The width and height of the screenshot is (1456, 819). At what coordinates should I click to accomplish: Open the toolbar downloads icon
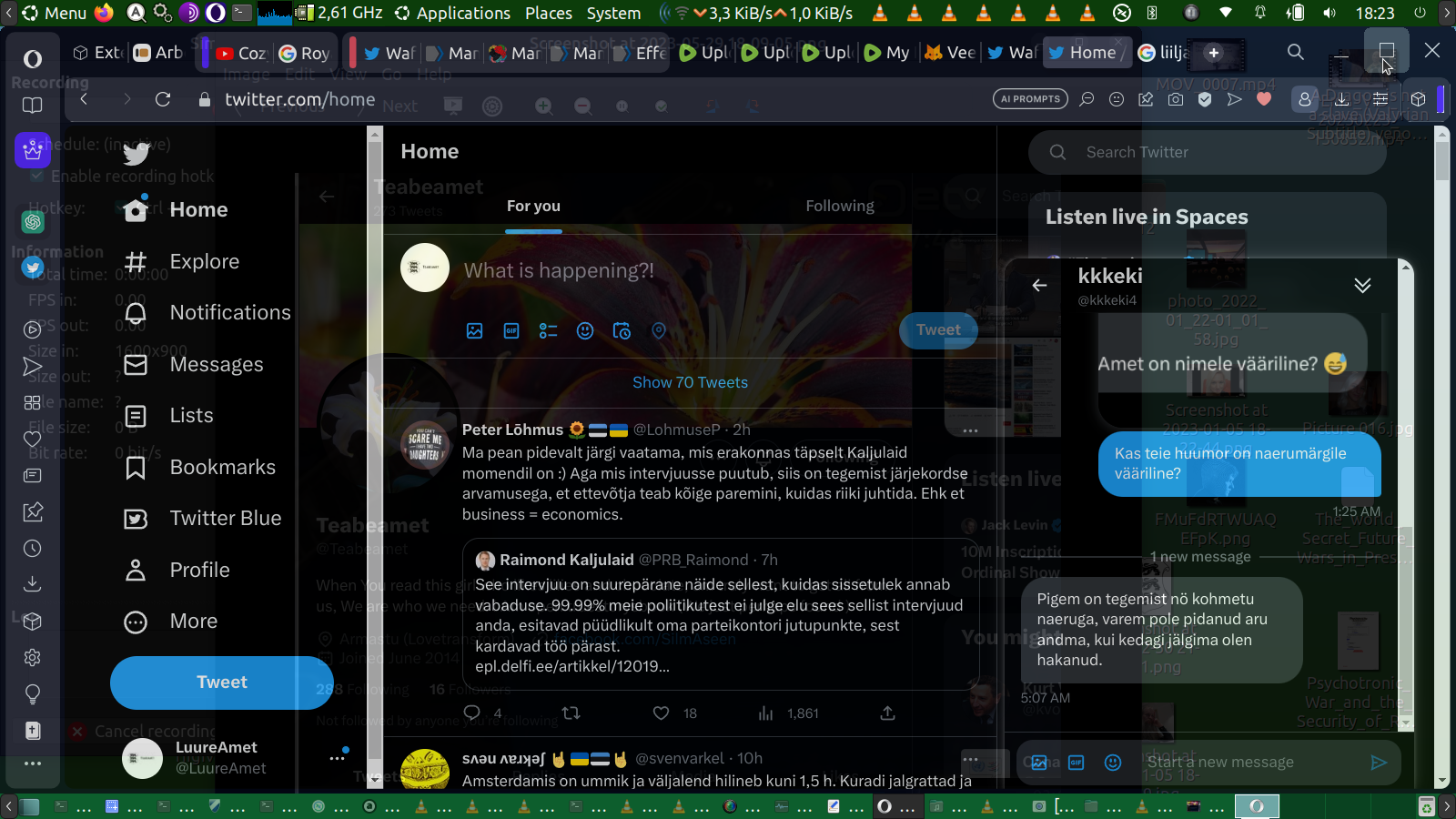[1342, 99]
